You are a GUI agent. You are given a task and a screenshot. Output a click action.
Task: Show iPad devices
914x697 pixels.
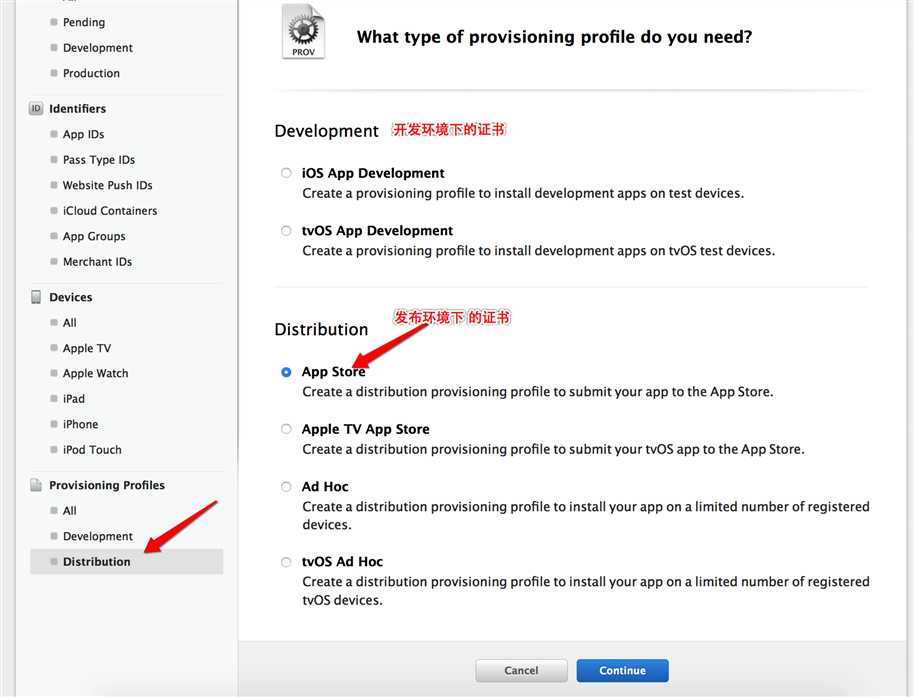coord(73,399)
